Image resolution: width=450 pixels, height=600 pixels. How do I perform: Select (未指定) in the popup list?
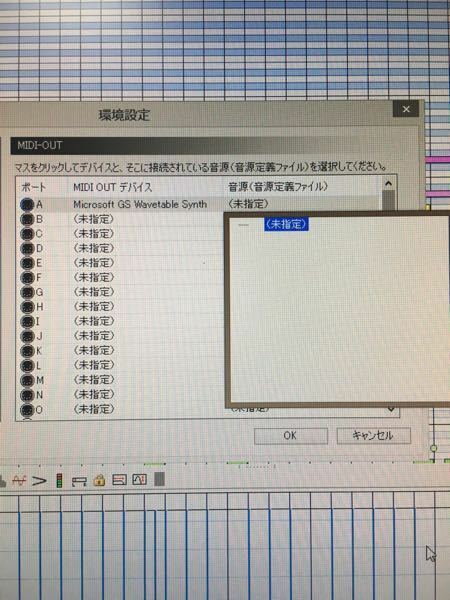pyautogui.click(x=287, y=224)
